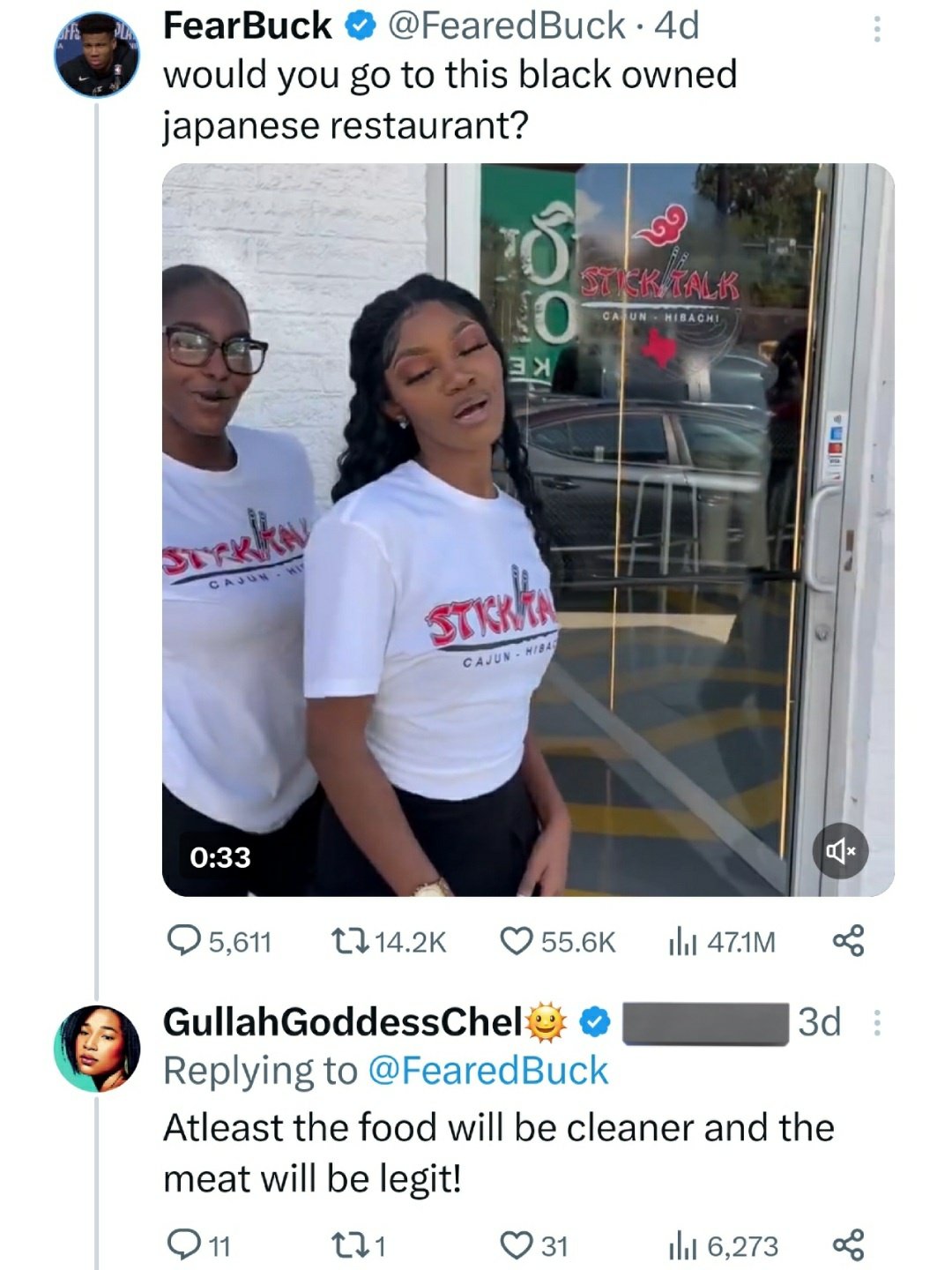Open the GullahGoddessChel display name

pyautogui.click(x=342, y=1022)
